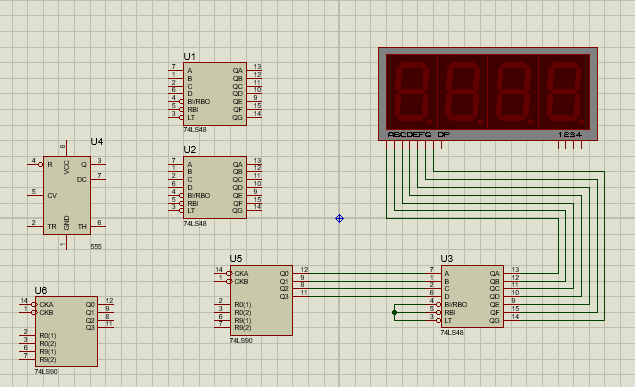Click the CKA pin 14 of U5
Viewport: 635px width, 387px height.
(x=222, y=273)
